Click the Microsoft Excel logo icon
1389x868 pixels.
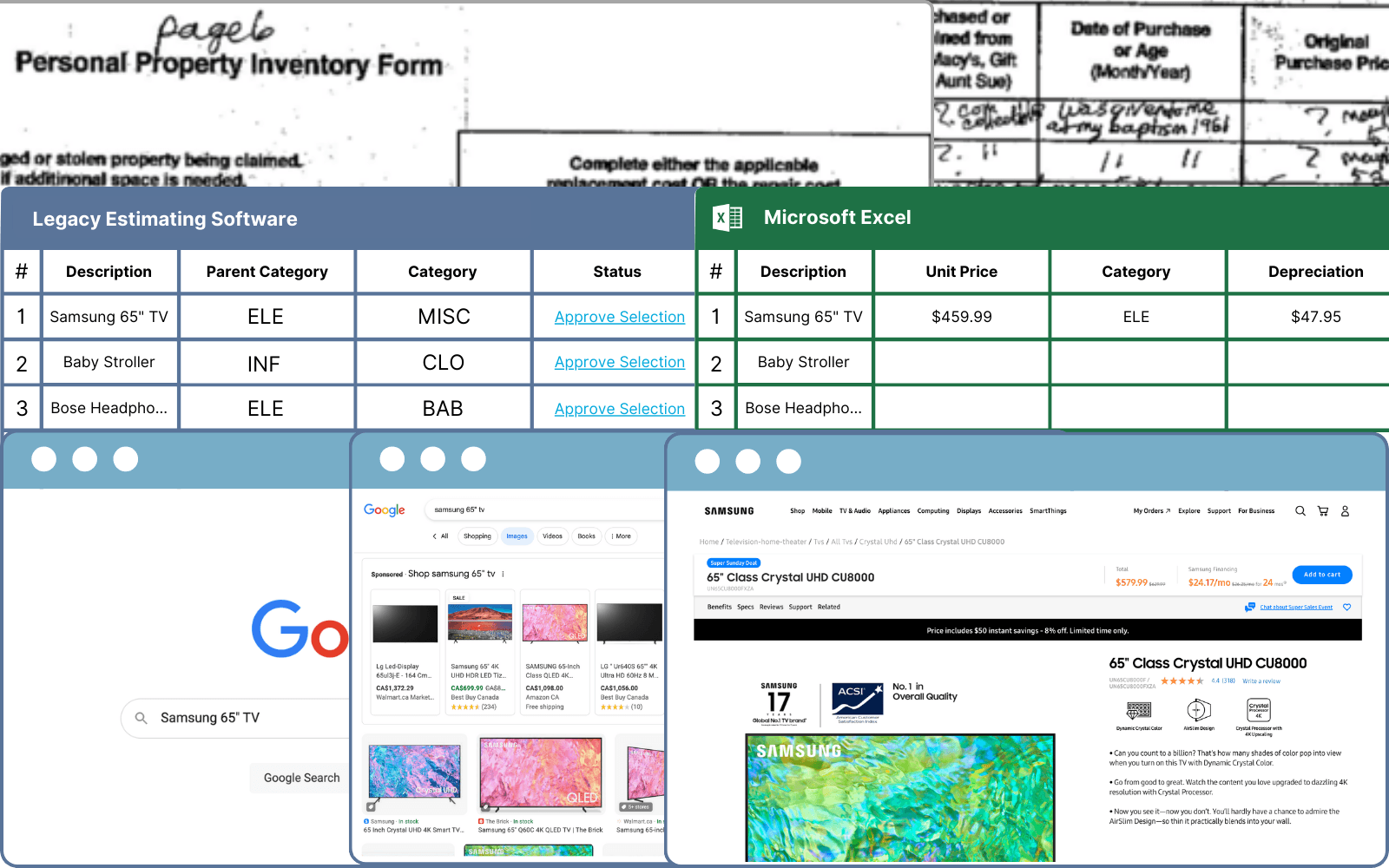coord(727,217)
